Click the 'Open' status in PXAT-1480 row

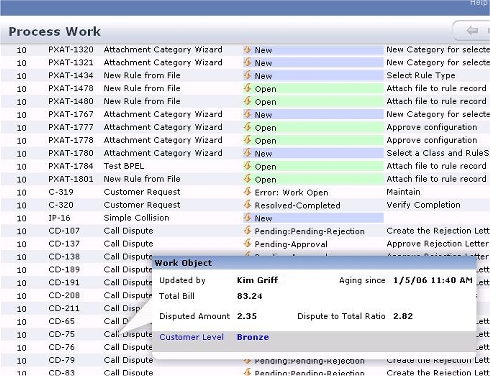click(265, 102)
